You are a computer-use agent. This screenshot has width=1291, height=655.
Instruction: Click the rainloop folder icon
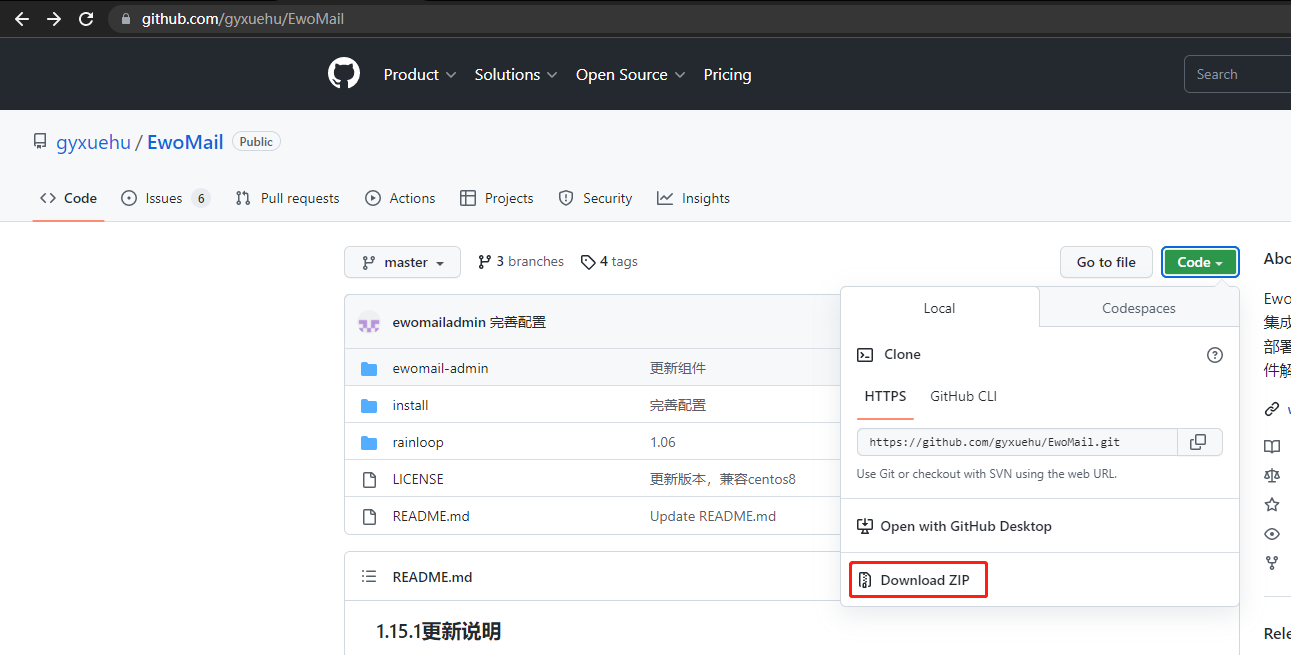click(369, 443)
